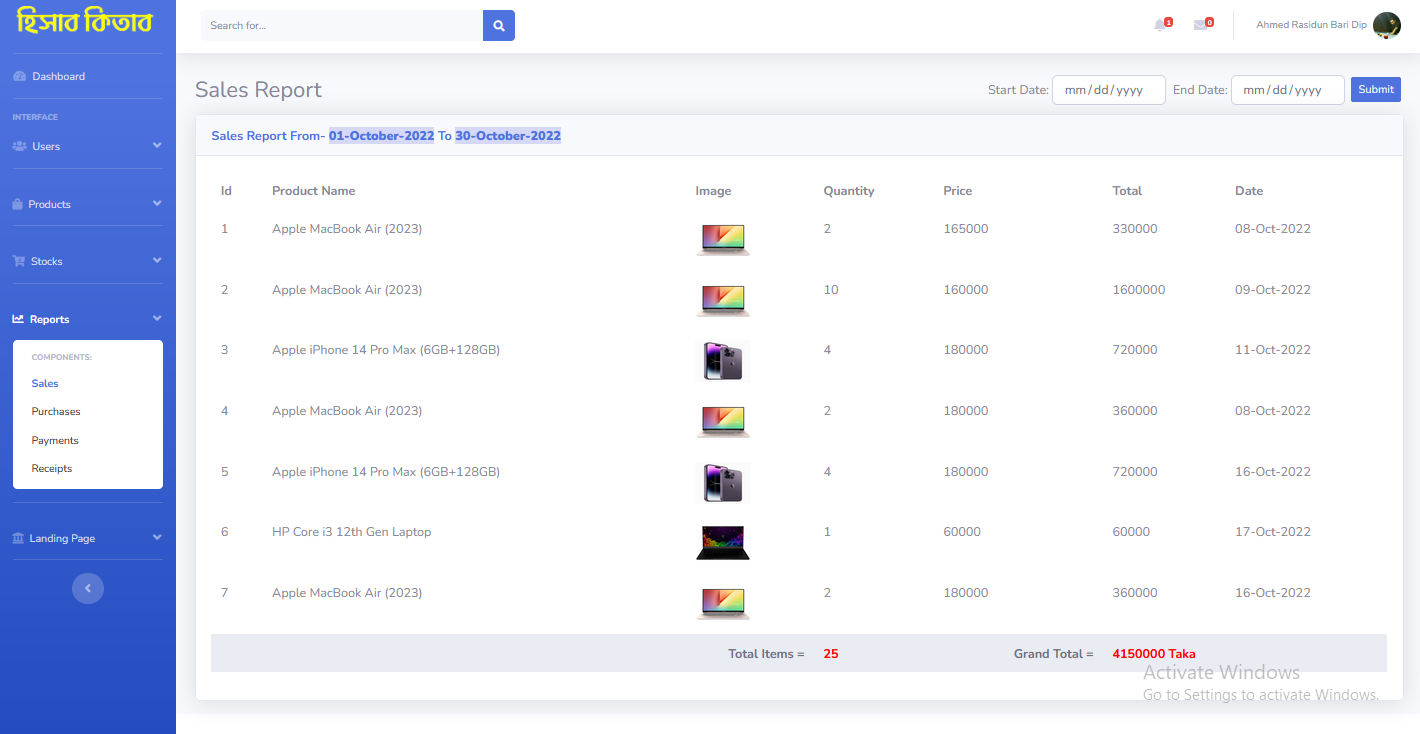Expand the Products menu chevron

(x=157, y=204)
